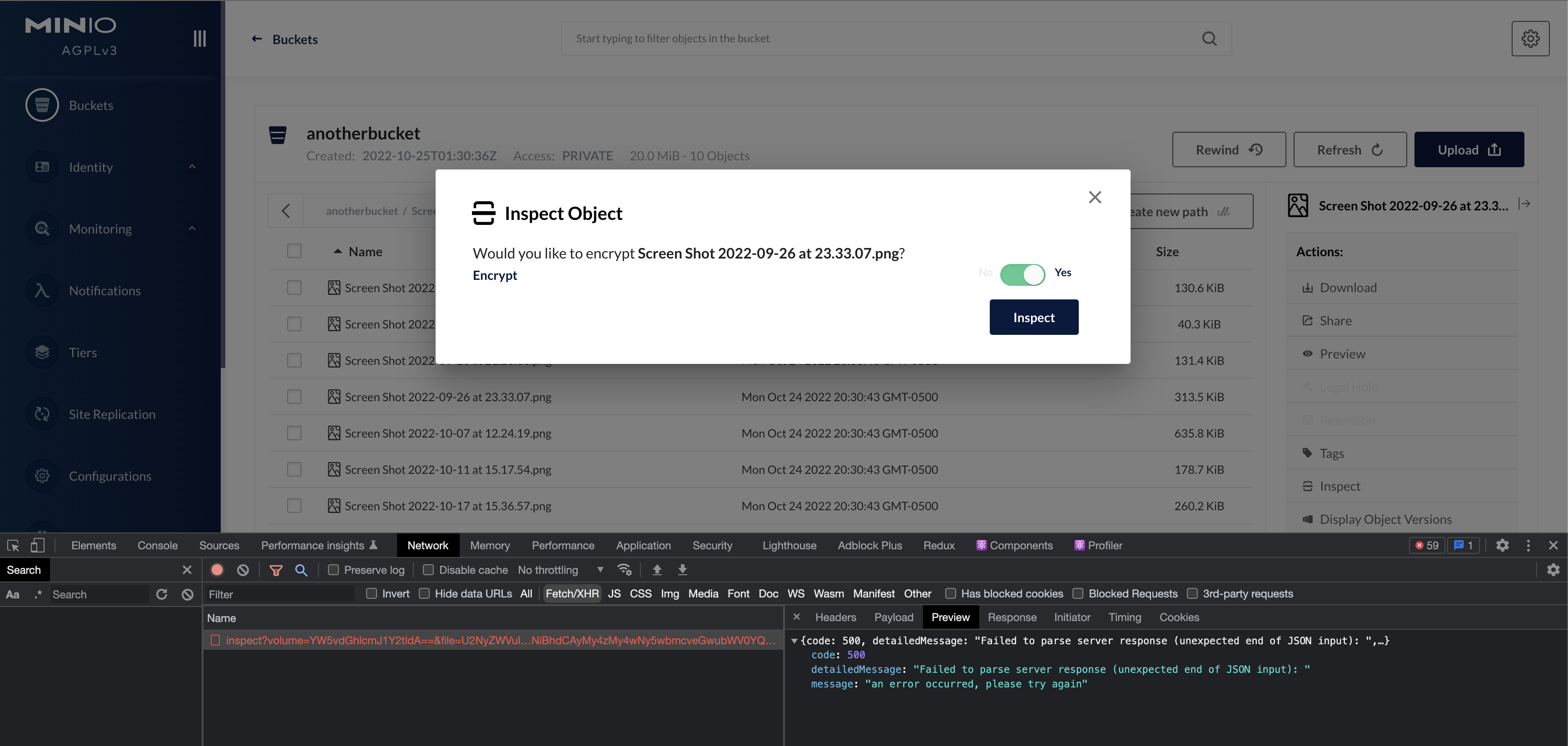Viewport: 1568px width, 746px height.
Task: Switch to the Response tab
Action: (x=1012, y=617)
